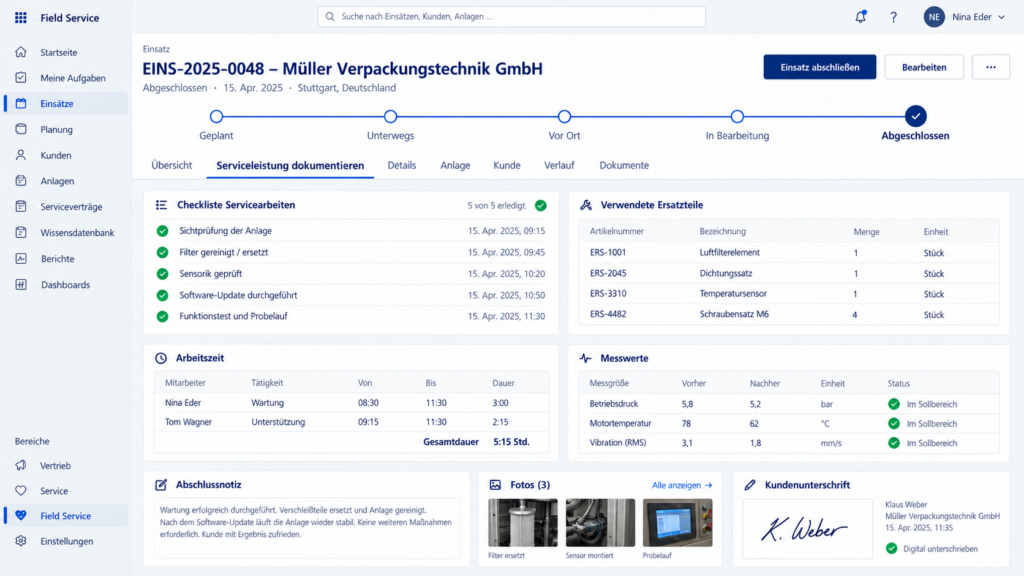Click the Einstellungen gear icon

click(21, 541)
